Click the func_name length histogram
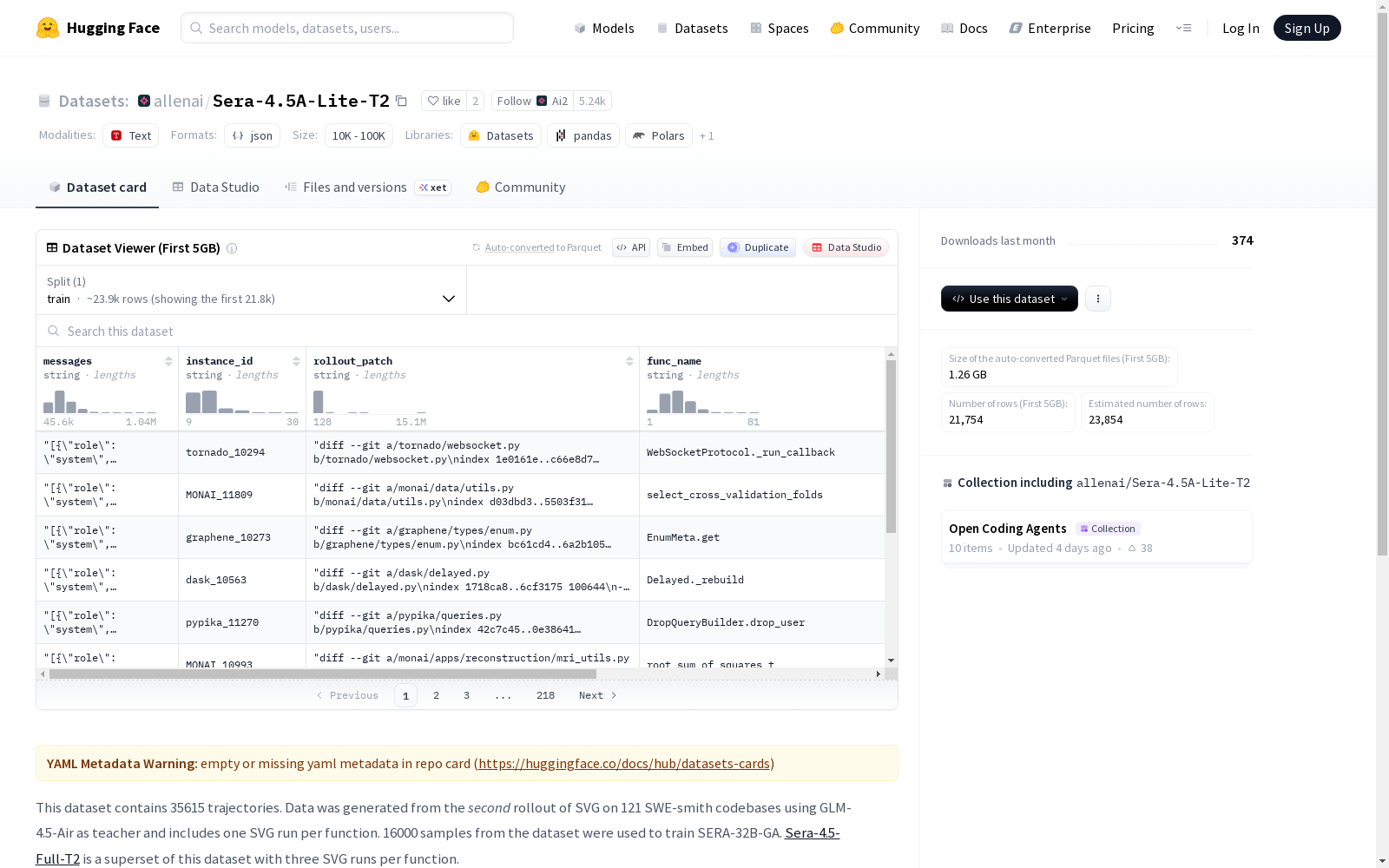Screen dimensions: 1389x868 click(703, 402)
